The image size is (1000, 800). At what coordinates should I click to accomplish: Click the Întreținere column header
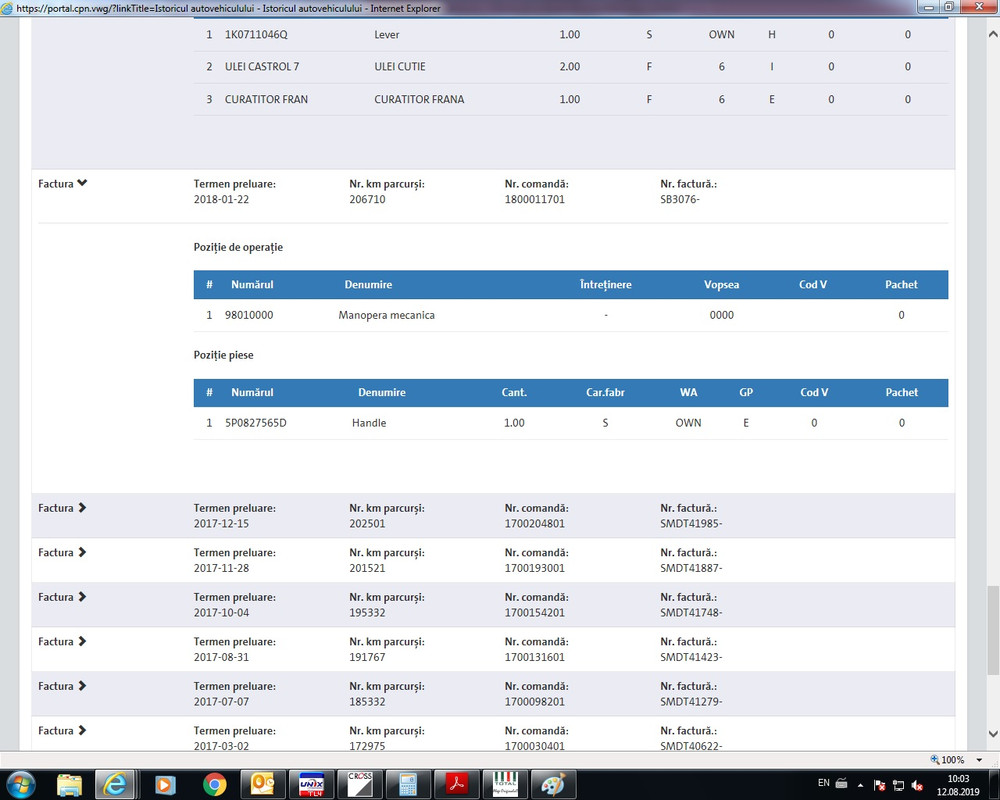tap(605, 285)
